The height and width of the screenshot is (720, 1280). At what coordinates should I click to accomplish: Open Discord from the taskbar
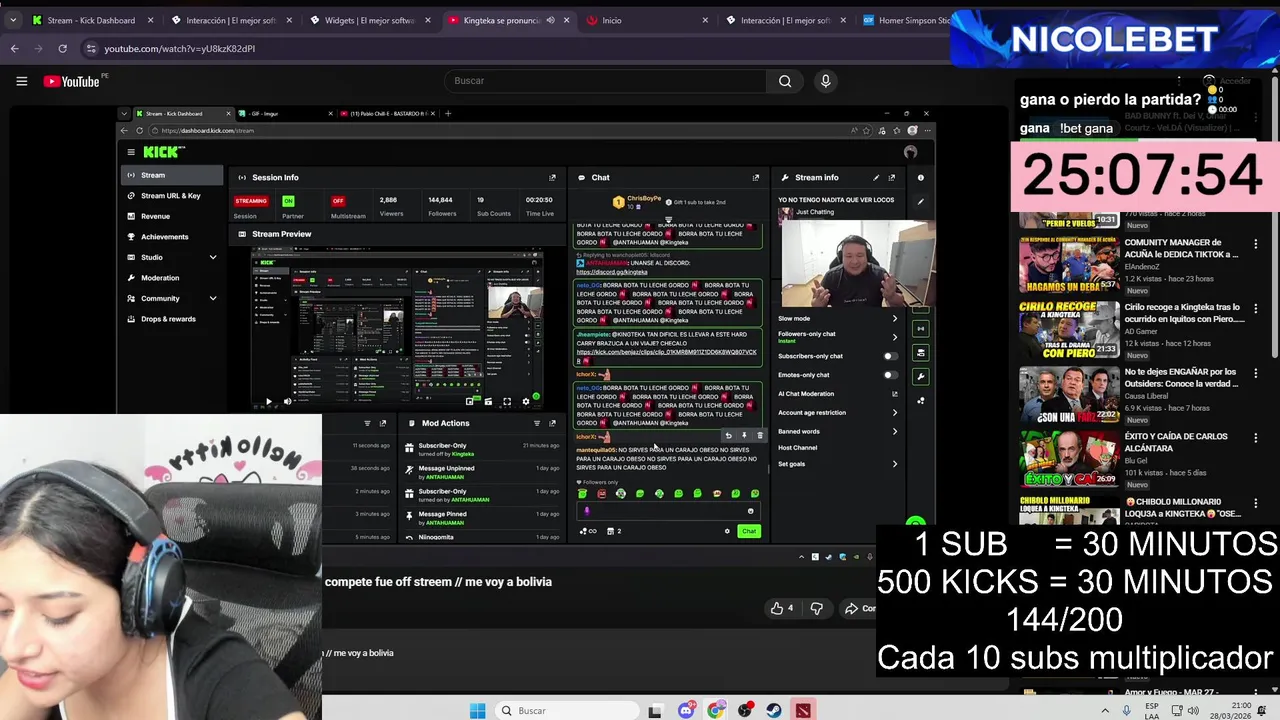click(x=686, y=711)
